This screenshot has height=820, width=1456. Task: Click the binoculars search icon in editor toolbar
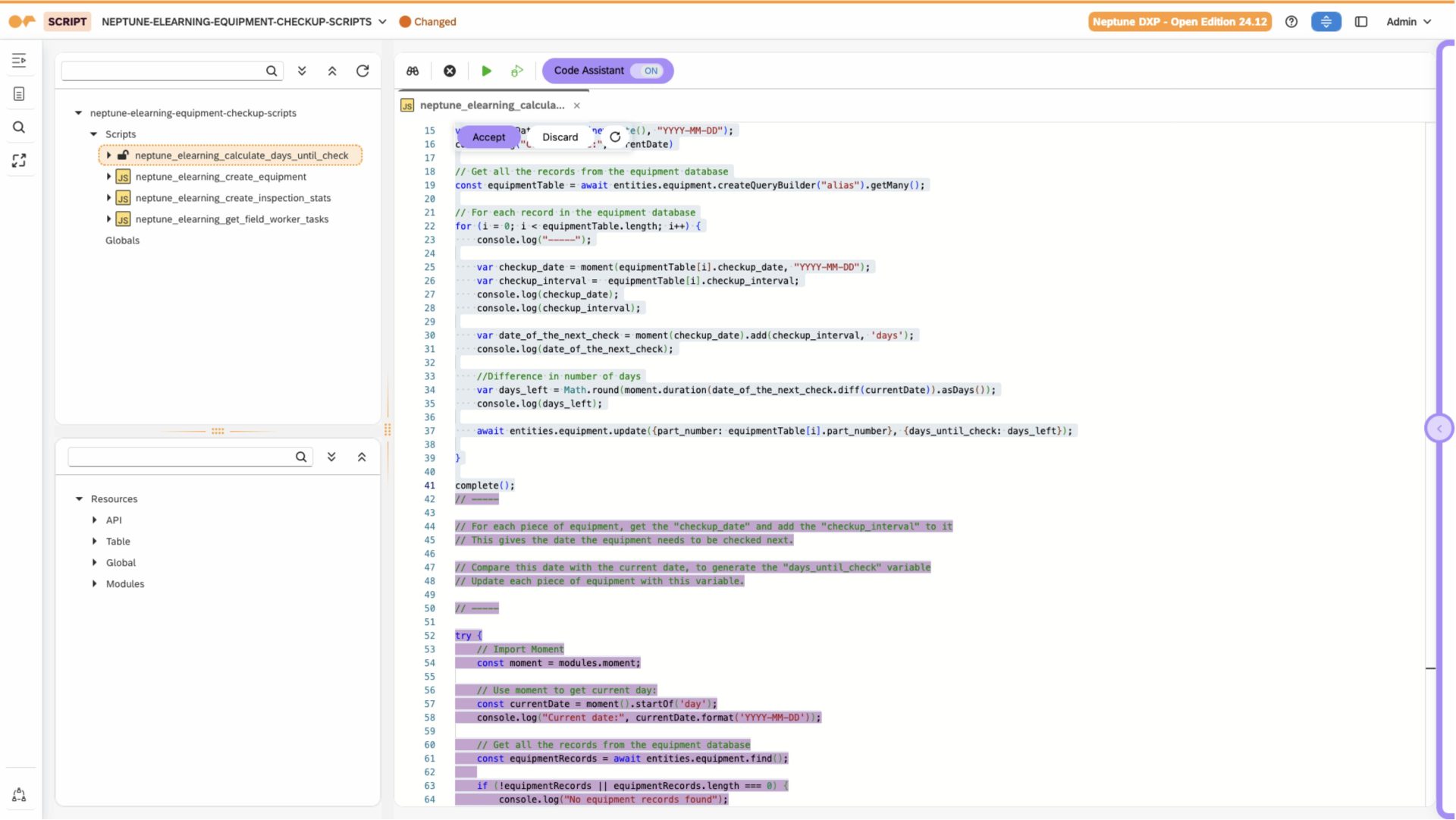(x=413, y=71)
